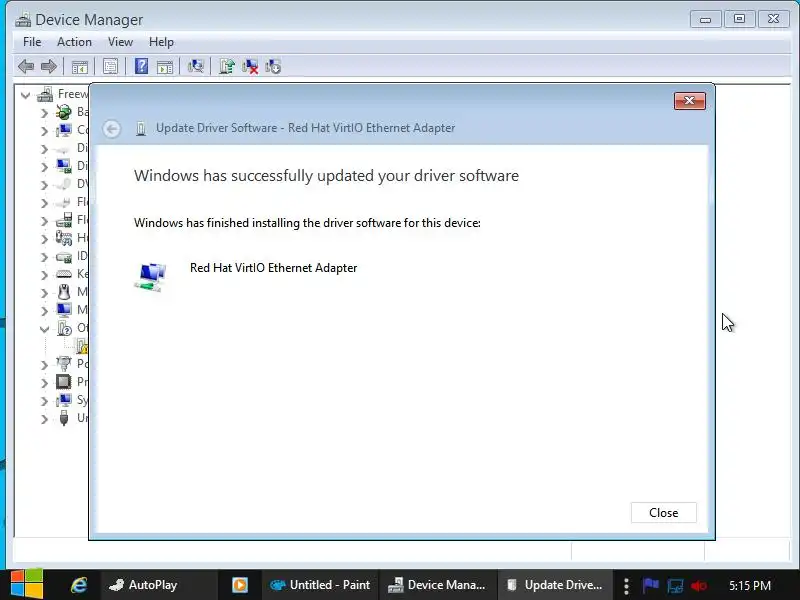Open the View menu

120,42
